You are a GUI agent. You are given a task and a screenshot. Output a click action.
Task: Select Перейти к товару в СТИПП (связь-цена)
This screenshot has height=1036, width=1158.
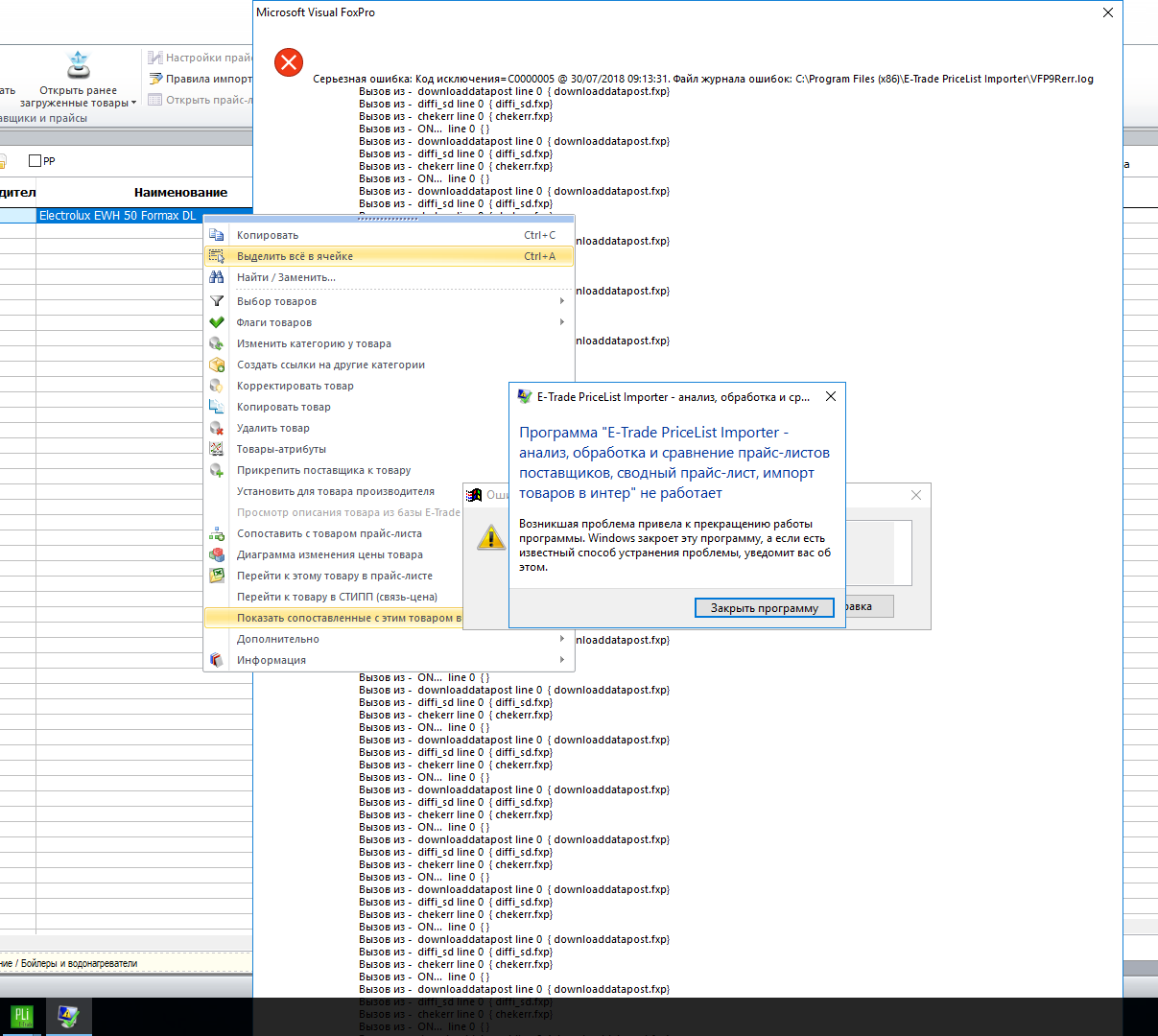click(334, 597)
